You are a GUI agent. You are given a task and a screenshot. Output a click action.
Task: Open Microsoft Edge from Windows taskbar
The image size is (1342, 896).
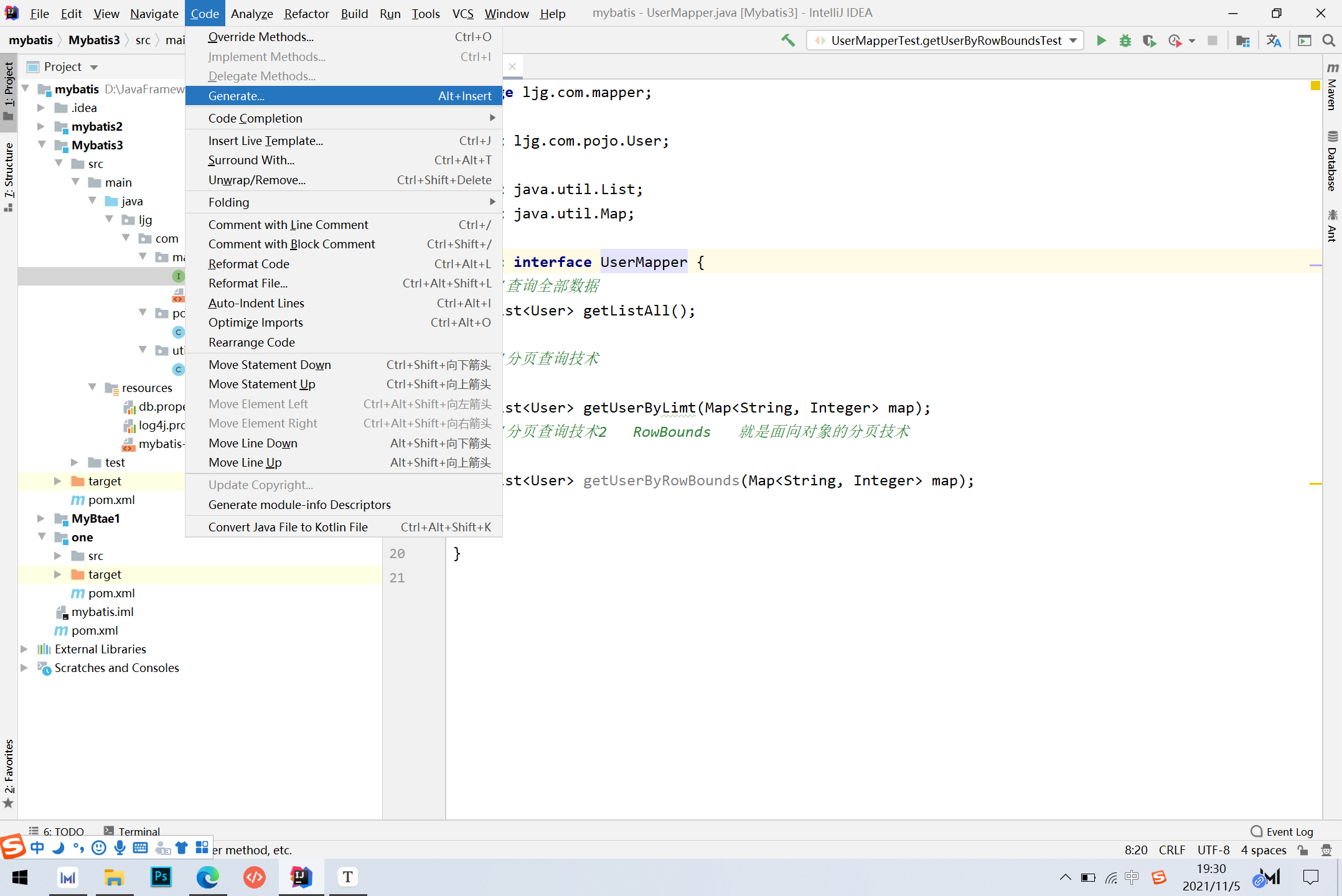pos(207,877)
